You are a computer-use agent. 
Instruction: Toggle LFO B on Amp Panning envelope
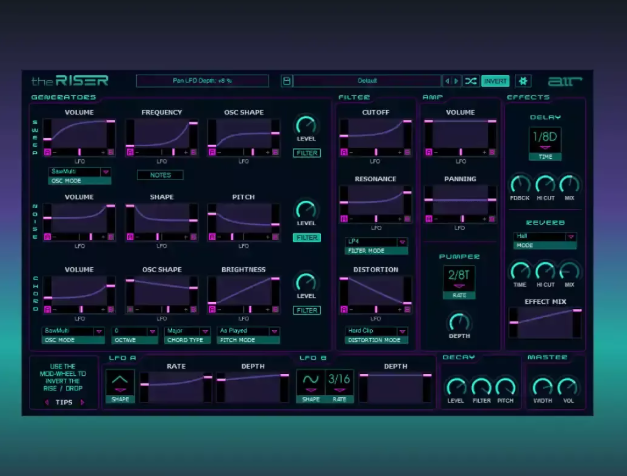coord(492,219)
